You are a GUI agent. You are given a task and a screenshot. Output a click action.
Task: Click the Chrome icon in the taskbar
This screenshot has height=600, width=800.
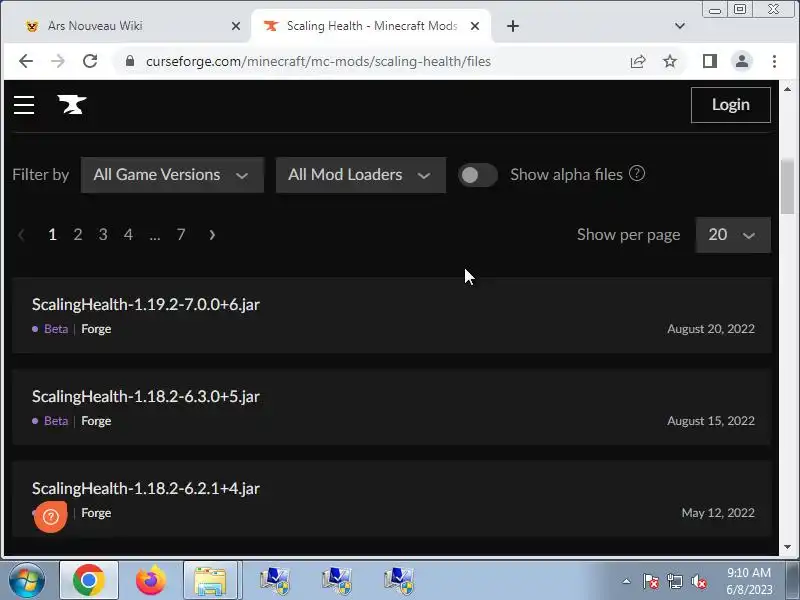click(89, 581)
